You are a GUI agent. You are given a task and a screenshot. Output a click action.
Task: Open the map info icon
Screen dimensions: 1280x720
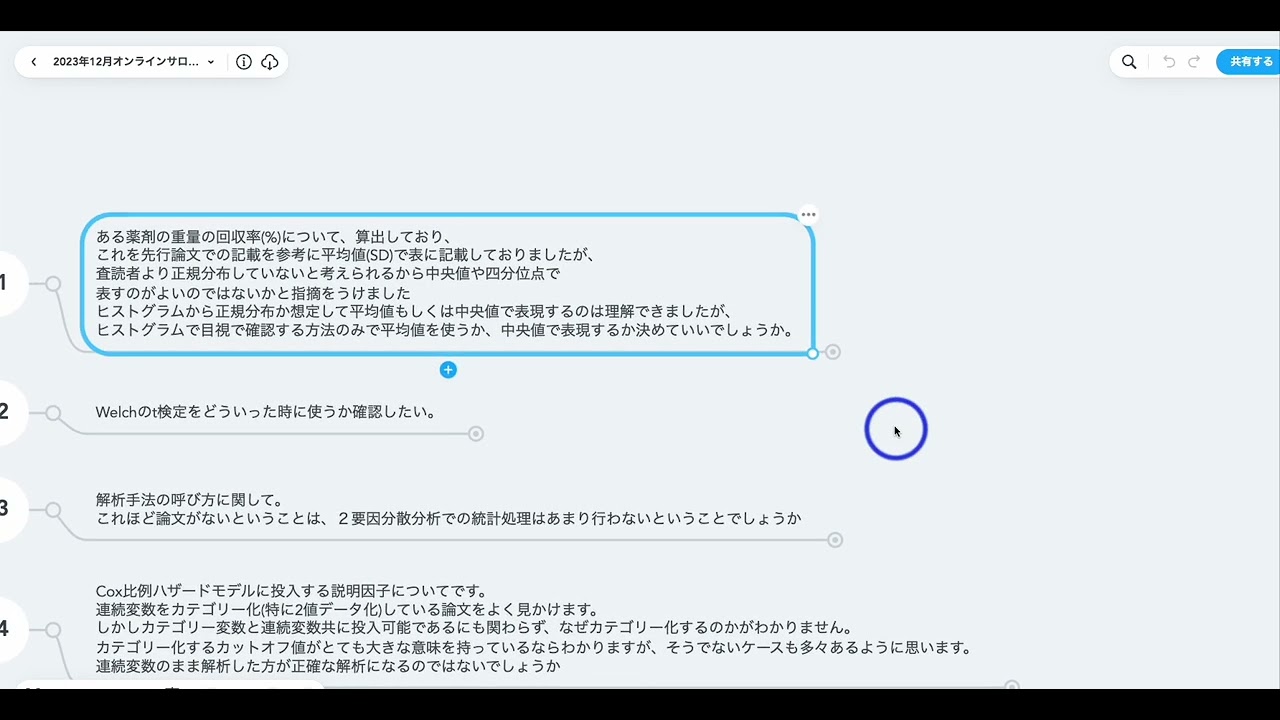244,62
